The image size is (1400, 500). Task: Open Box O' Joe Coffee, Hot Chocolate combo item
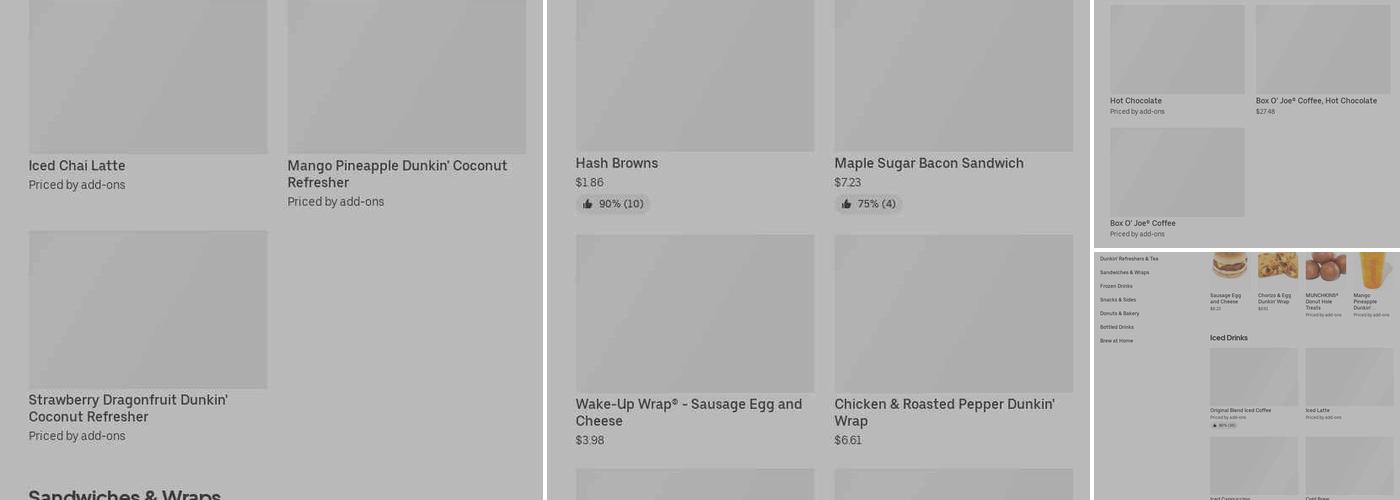pyautogui.click(x=1316, y=101)
